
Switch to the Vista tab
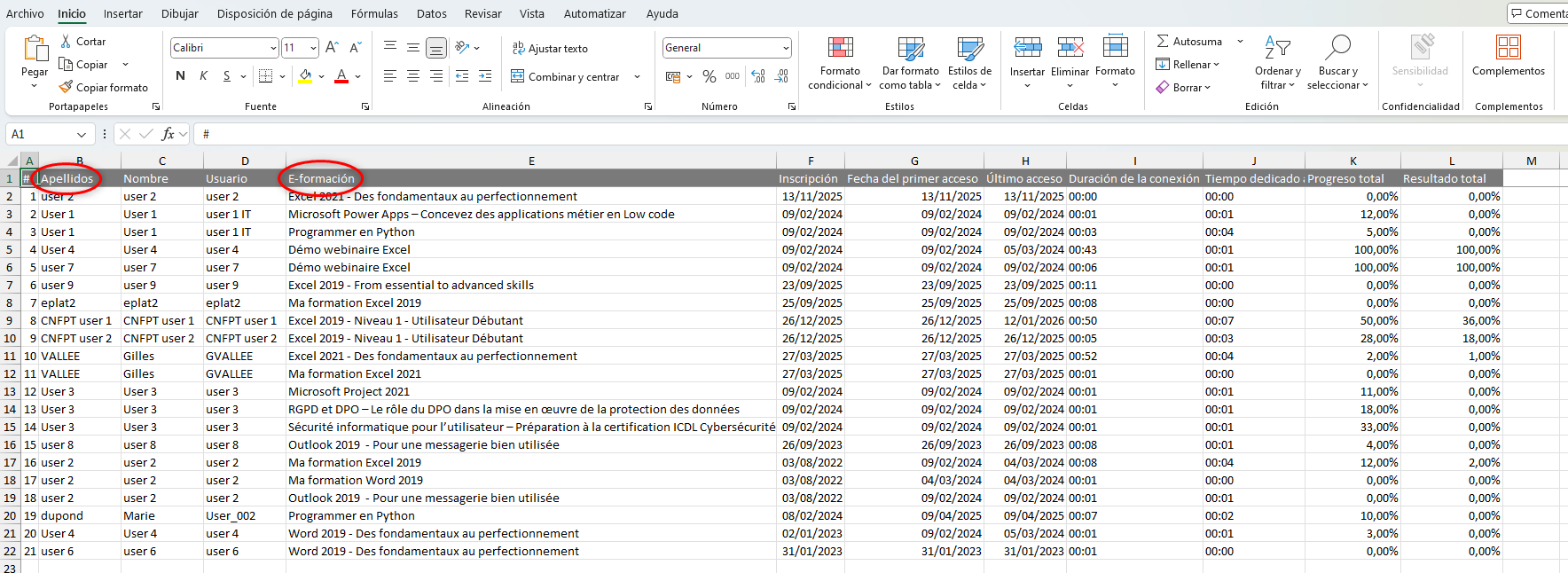(532, 13)
